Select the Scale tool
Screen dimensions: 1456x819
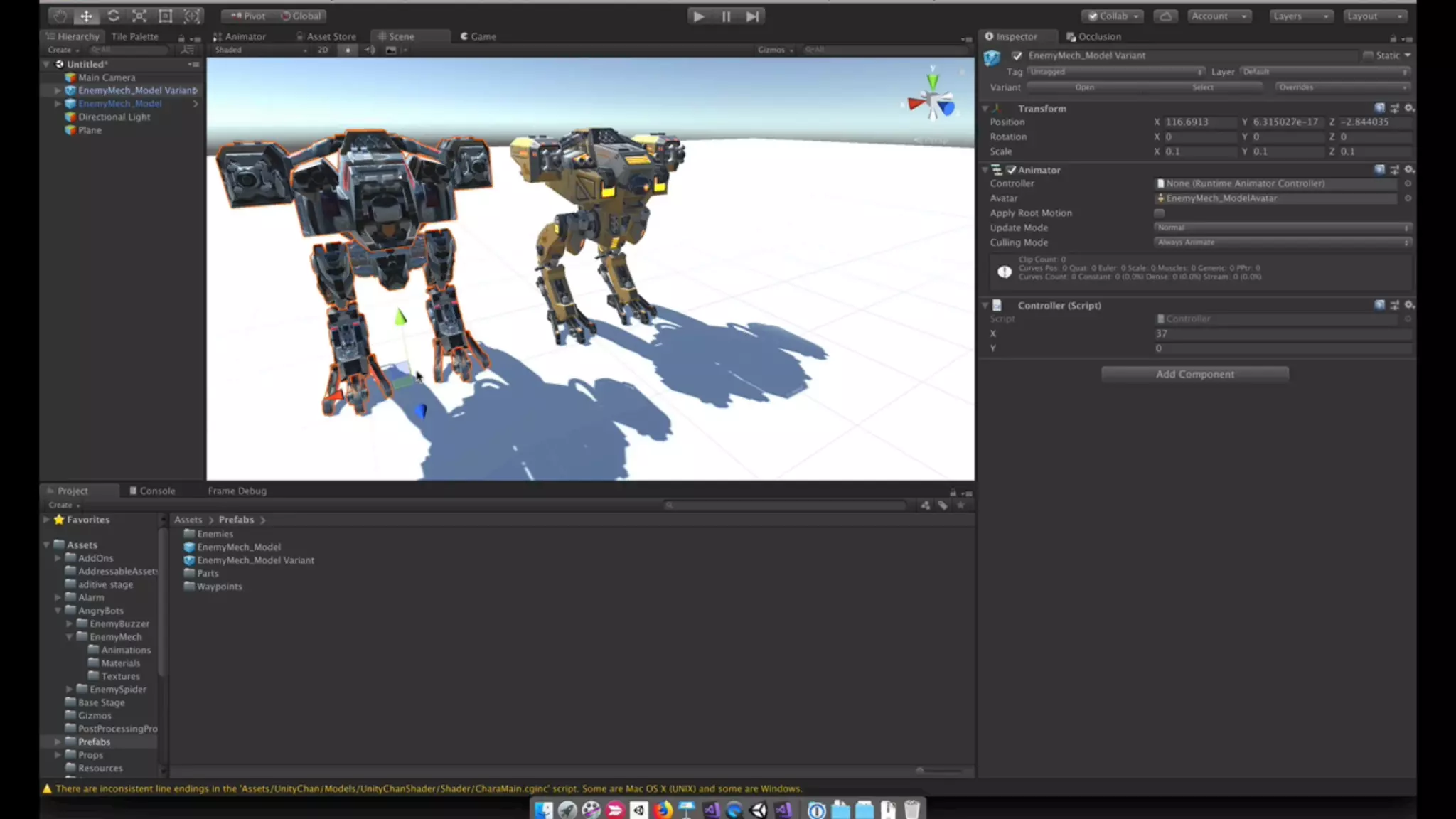click(x=139, y=16)
